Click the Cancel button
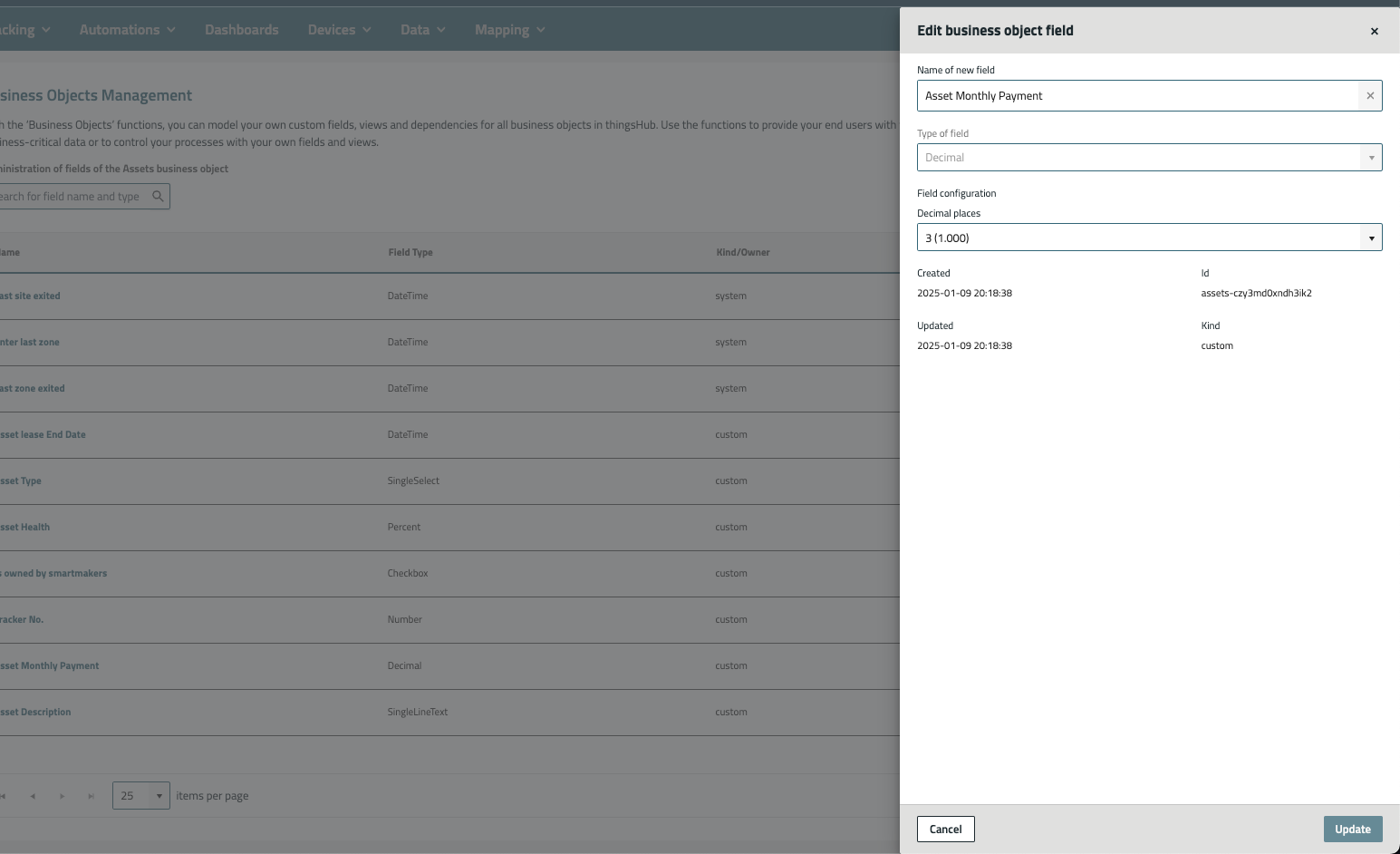Image resolution: width=1400 pixels, height=854 pixels. (x=945, y=830)
